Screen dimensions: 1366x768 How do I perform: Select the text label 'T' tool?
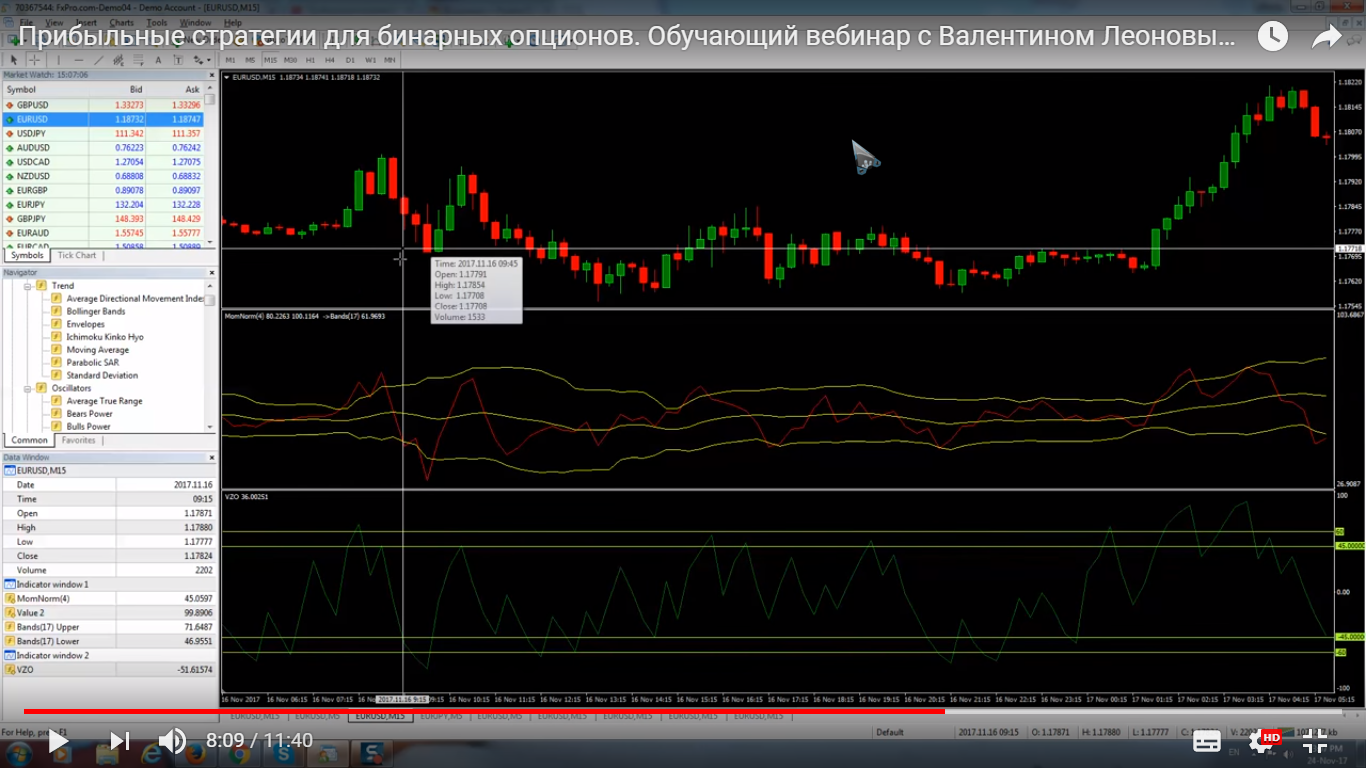pyautogui.click(x=178, y=60)
